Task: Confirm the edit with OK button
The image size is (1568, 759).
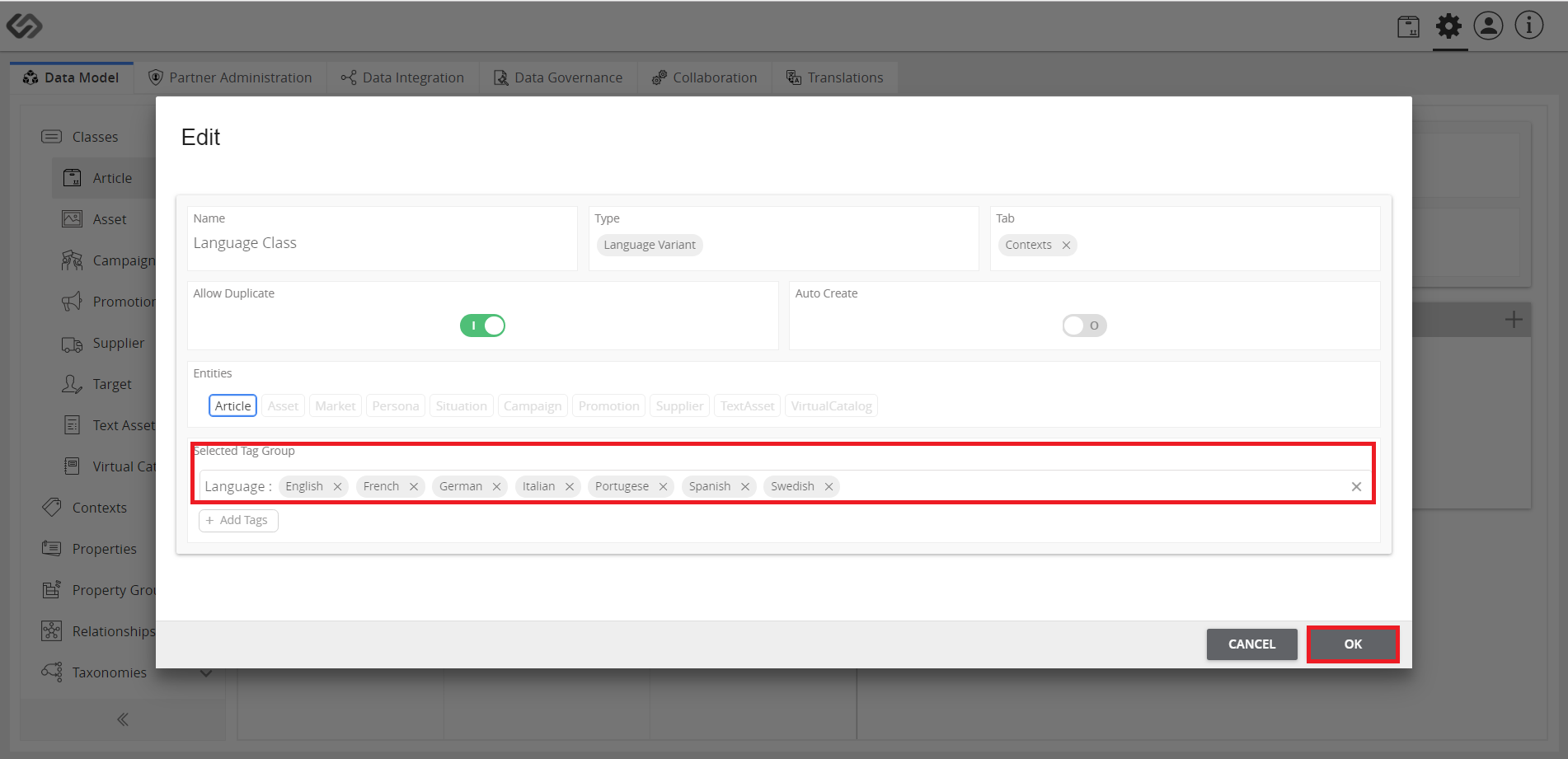Action: [1353, 644]
